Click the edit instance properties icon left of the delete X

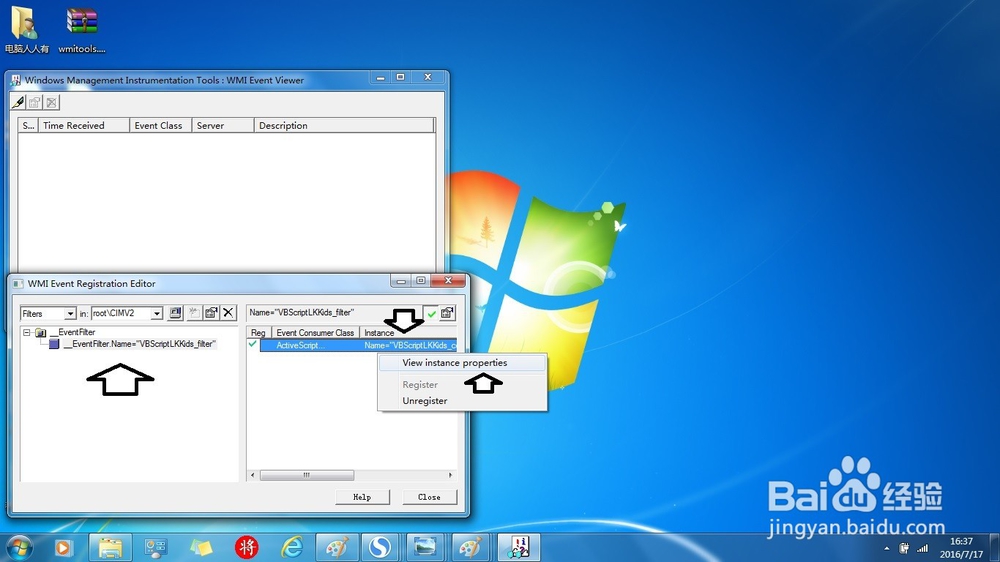[x=211, y=313]
